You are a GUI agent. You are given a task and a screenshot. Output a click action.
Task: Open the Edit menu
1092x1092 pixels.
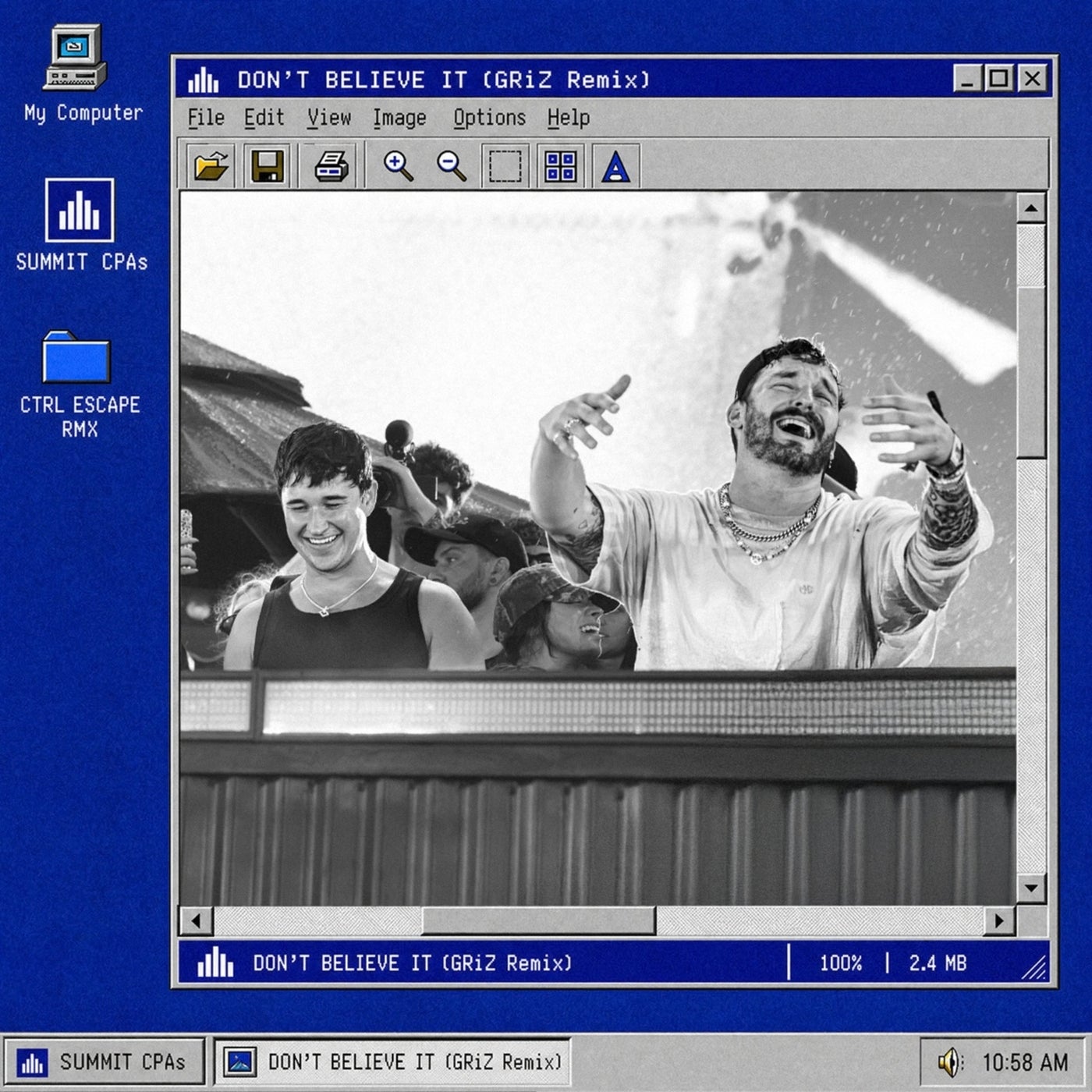coord(264,118)
